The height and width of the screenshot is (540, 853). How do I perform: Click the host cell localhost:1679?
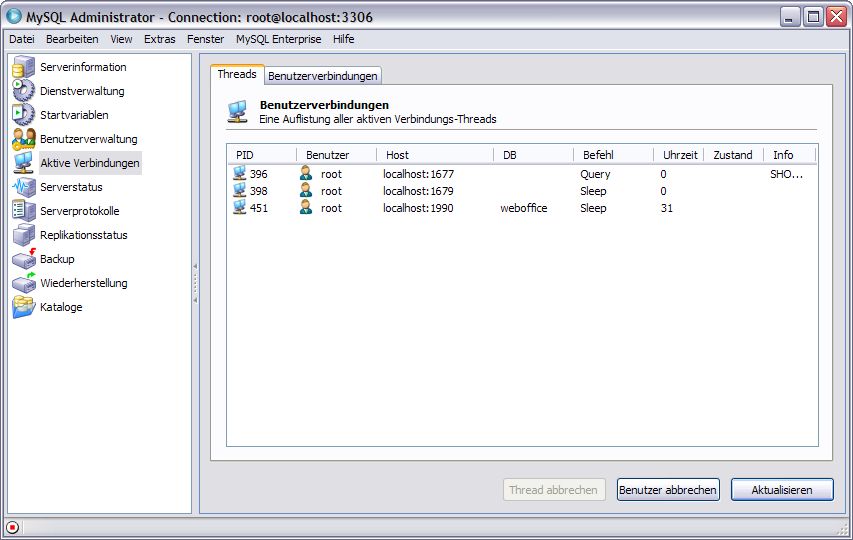(418, 190)
